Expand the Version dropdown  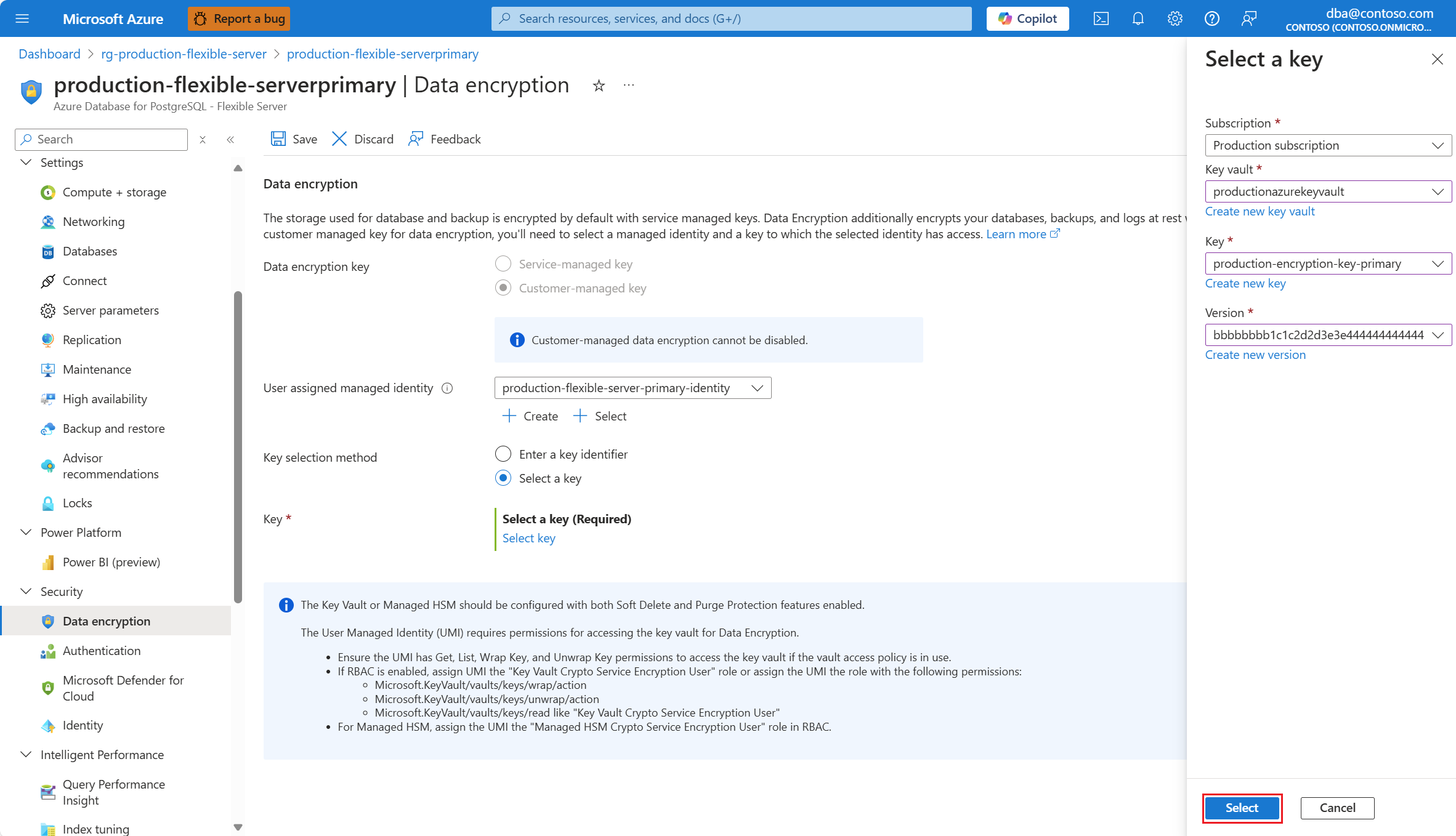pyautogui.click(x=1327, y=335)
